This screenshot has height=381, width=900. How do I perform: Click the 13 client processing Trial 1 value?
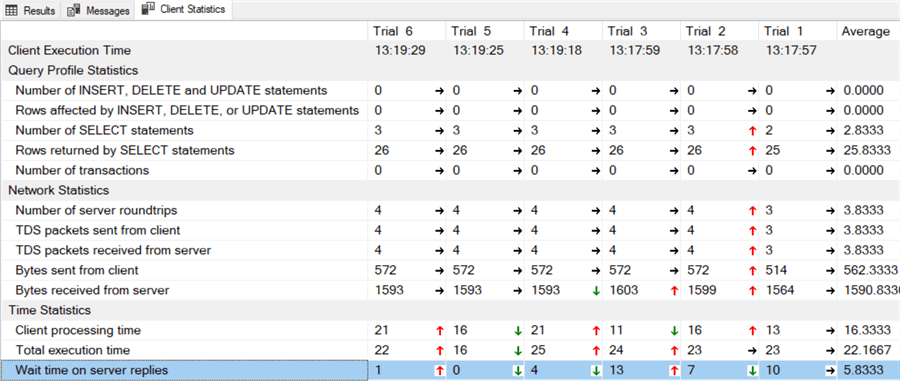[773, 330]
